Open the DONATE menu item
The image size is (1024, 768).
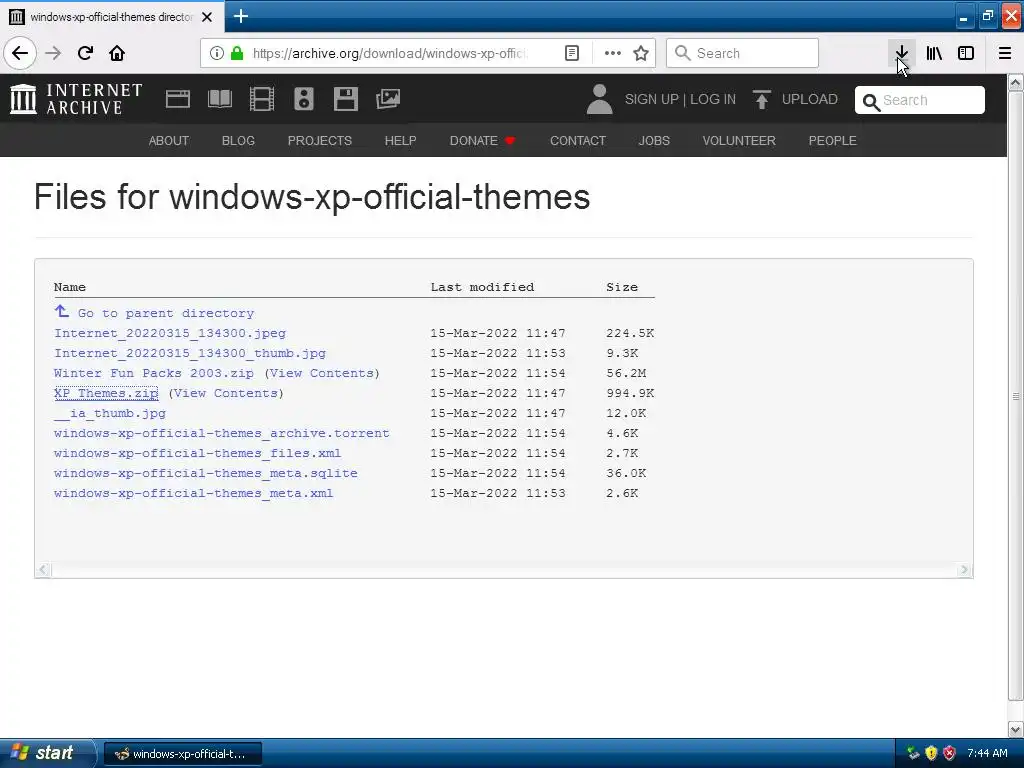tap(482, 140)
